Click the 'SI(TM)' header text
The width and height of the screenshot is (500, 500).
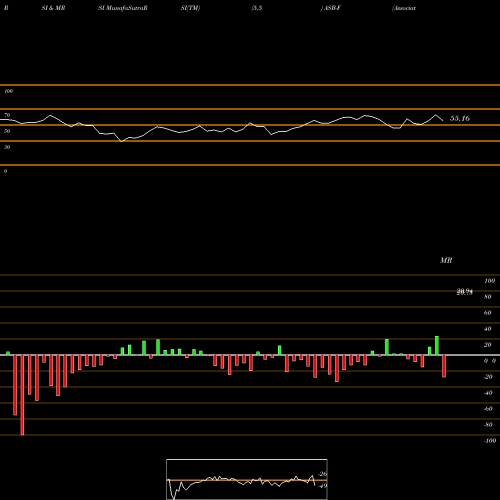click(x=190, y=8)
